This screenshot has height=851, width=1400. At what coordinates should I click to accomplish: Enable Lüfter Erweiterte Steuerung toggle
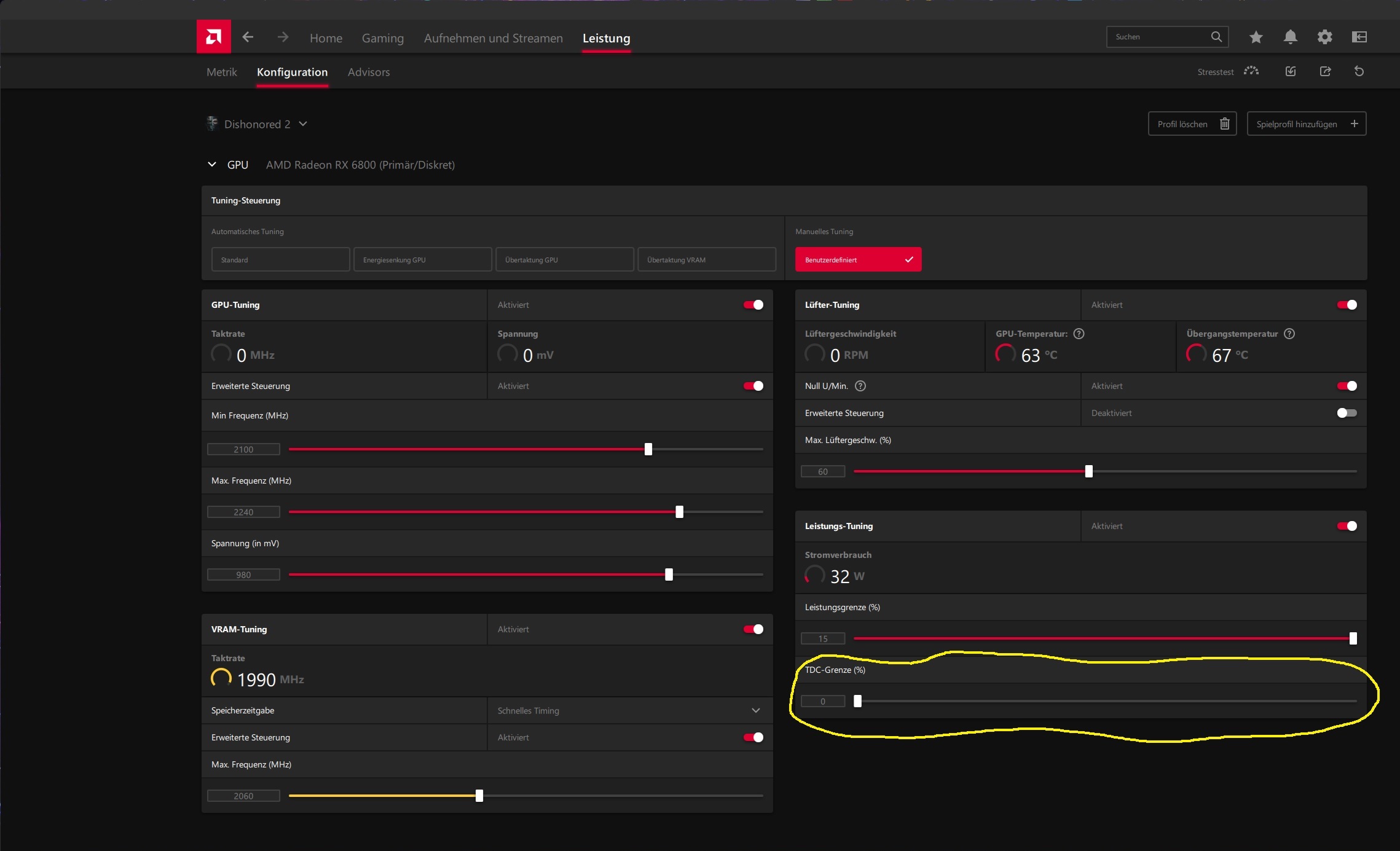1347,413
